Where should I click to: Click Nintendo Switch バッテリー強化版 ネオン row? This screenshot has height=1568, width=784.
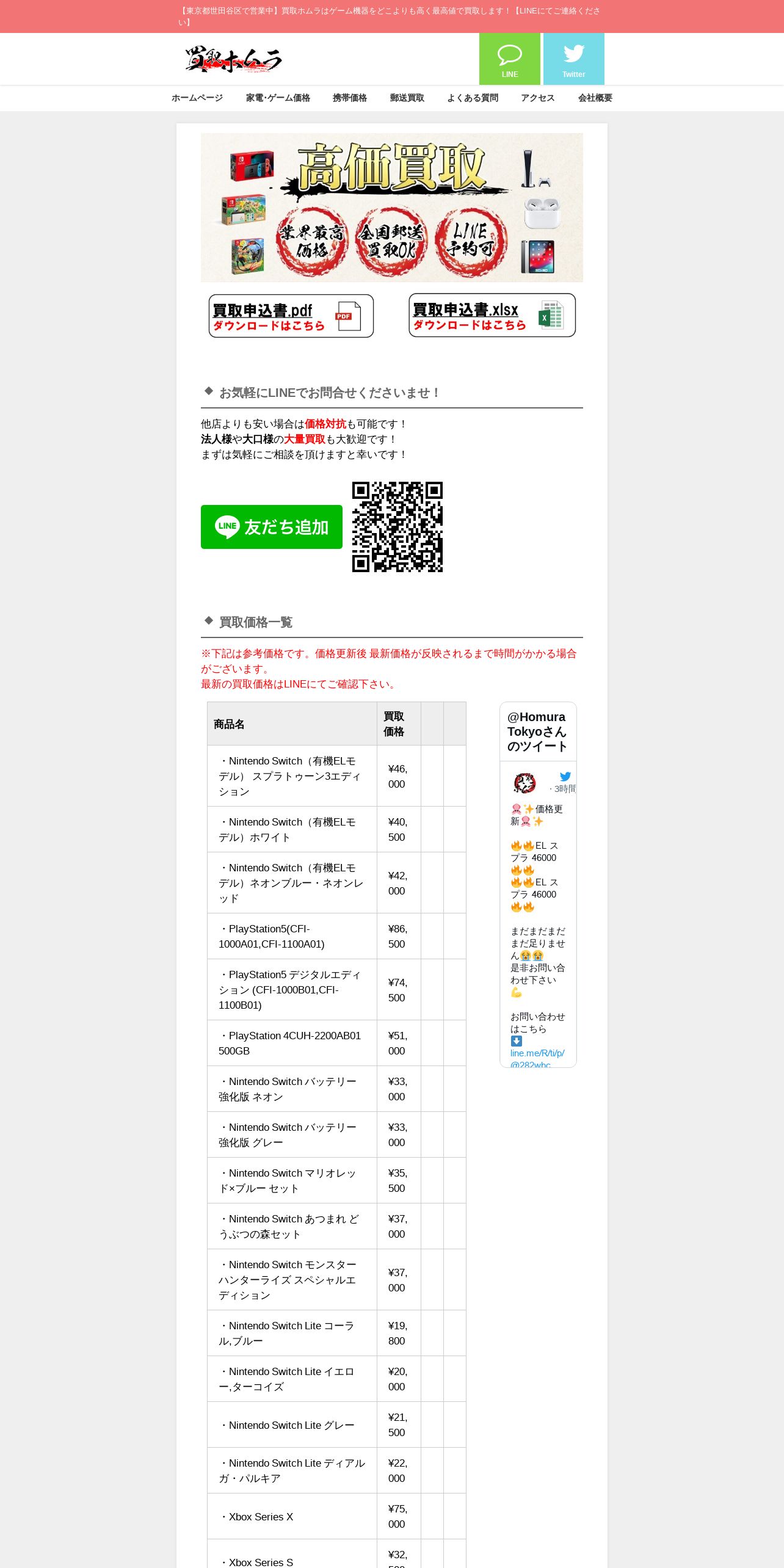point(336,1089)
